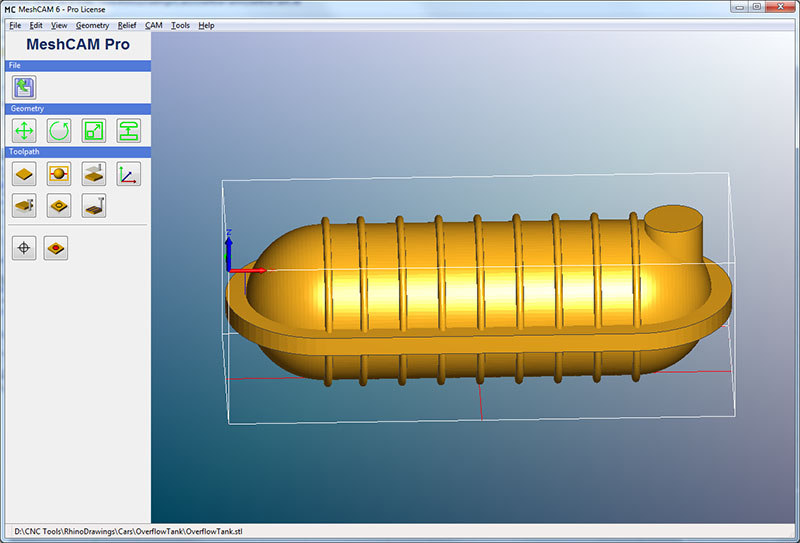This screenshot has height=543, width=800.
Task: Open the define stock flat block icon
Action: point(24,174)
